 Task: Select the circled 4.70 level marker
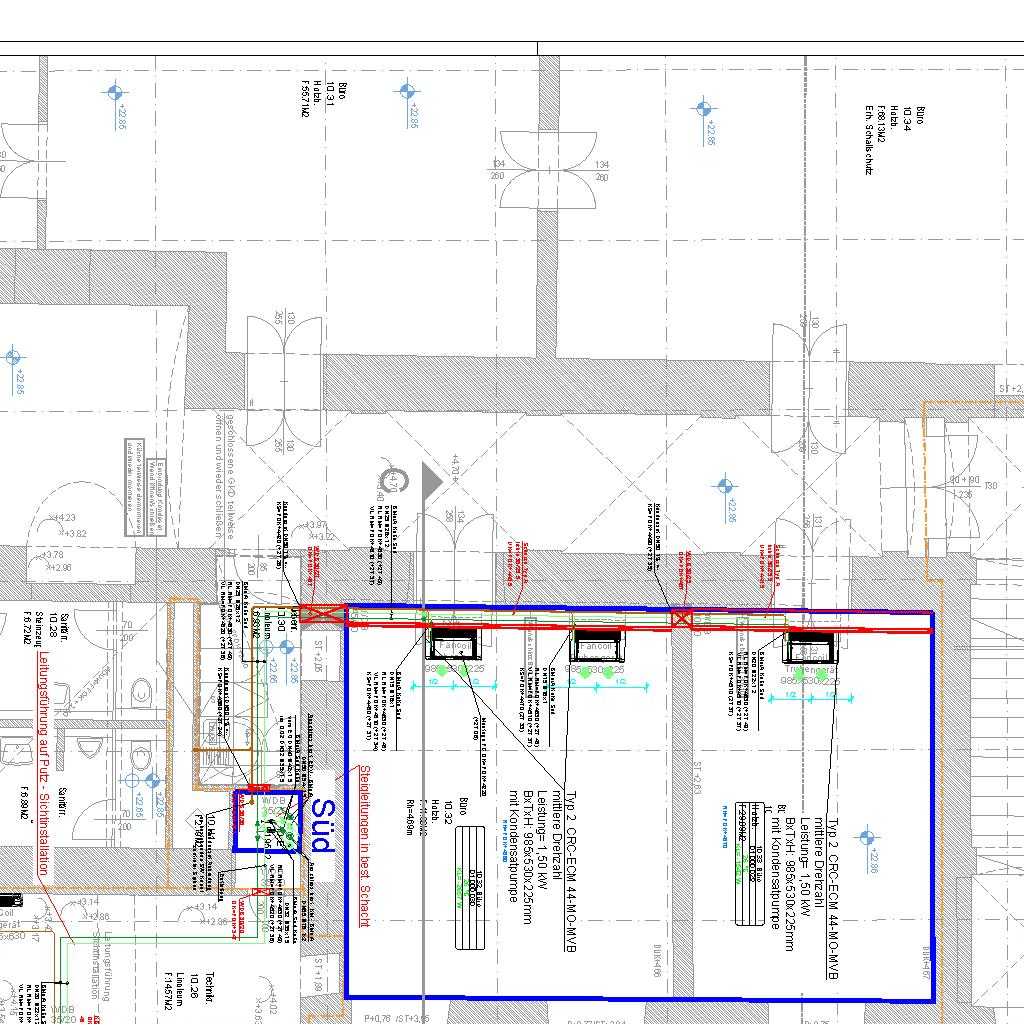tap(394, 482)
